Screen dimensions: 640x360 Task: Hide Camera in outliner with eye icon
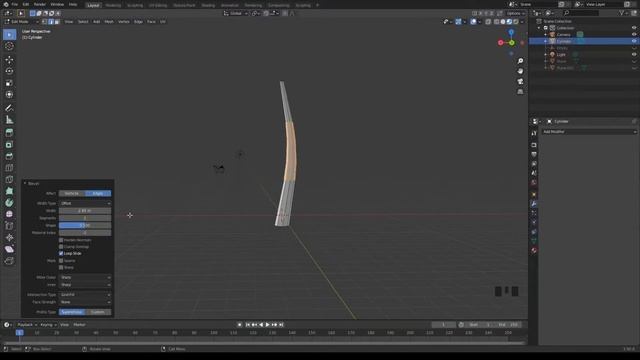click(634, 35)
